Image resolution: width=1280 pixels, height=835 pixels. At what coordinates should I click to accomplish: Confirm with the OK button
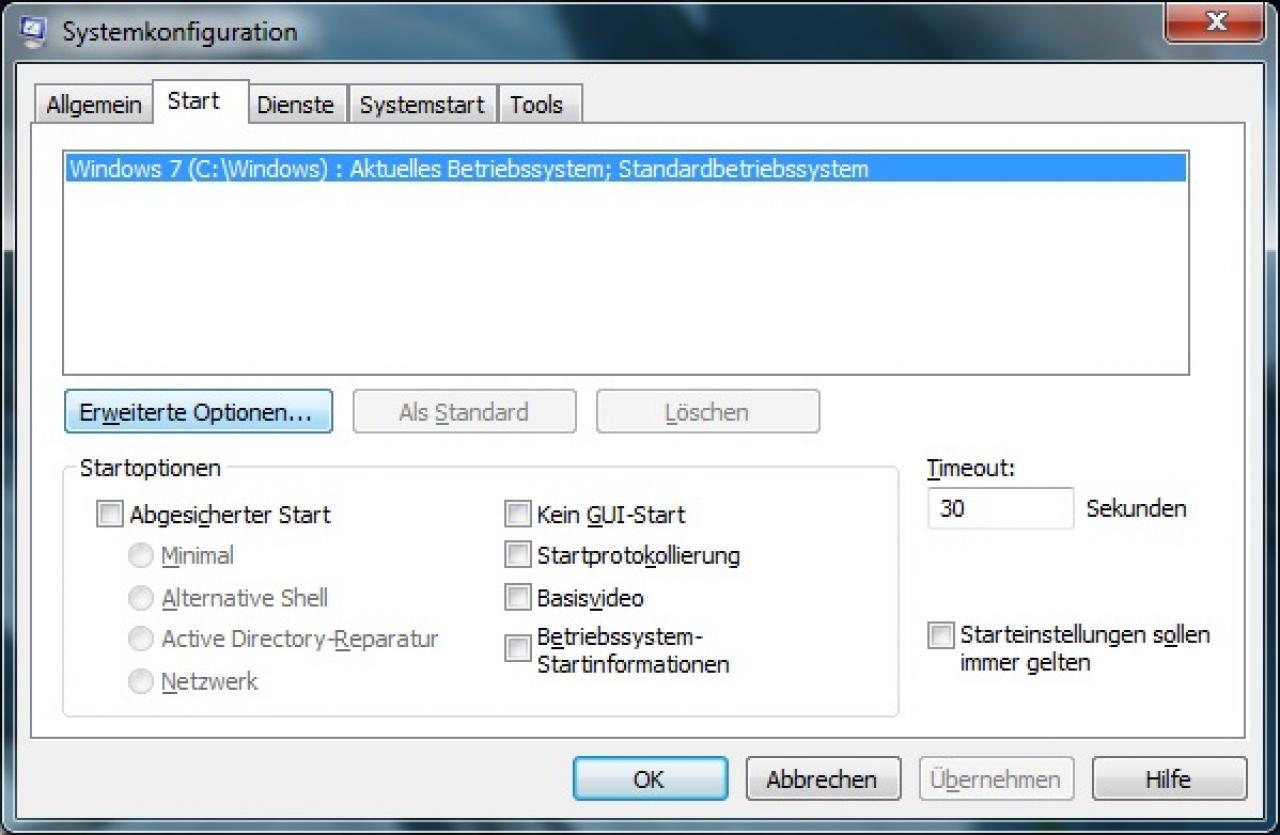pyautogui.click(x=650, y=779)
